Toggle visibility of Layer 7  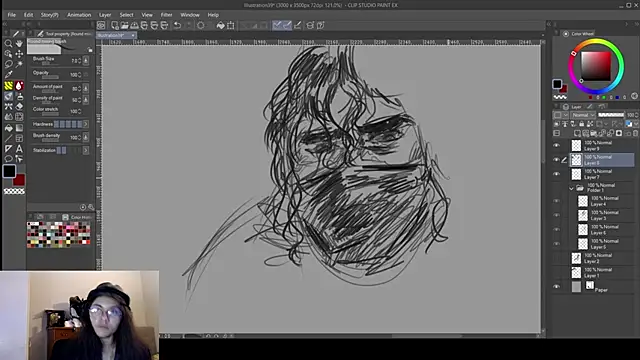pos(556,174)
